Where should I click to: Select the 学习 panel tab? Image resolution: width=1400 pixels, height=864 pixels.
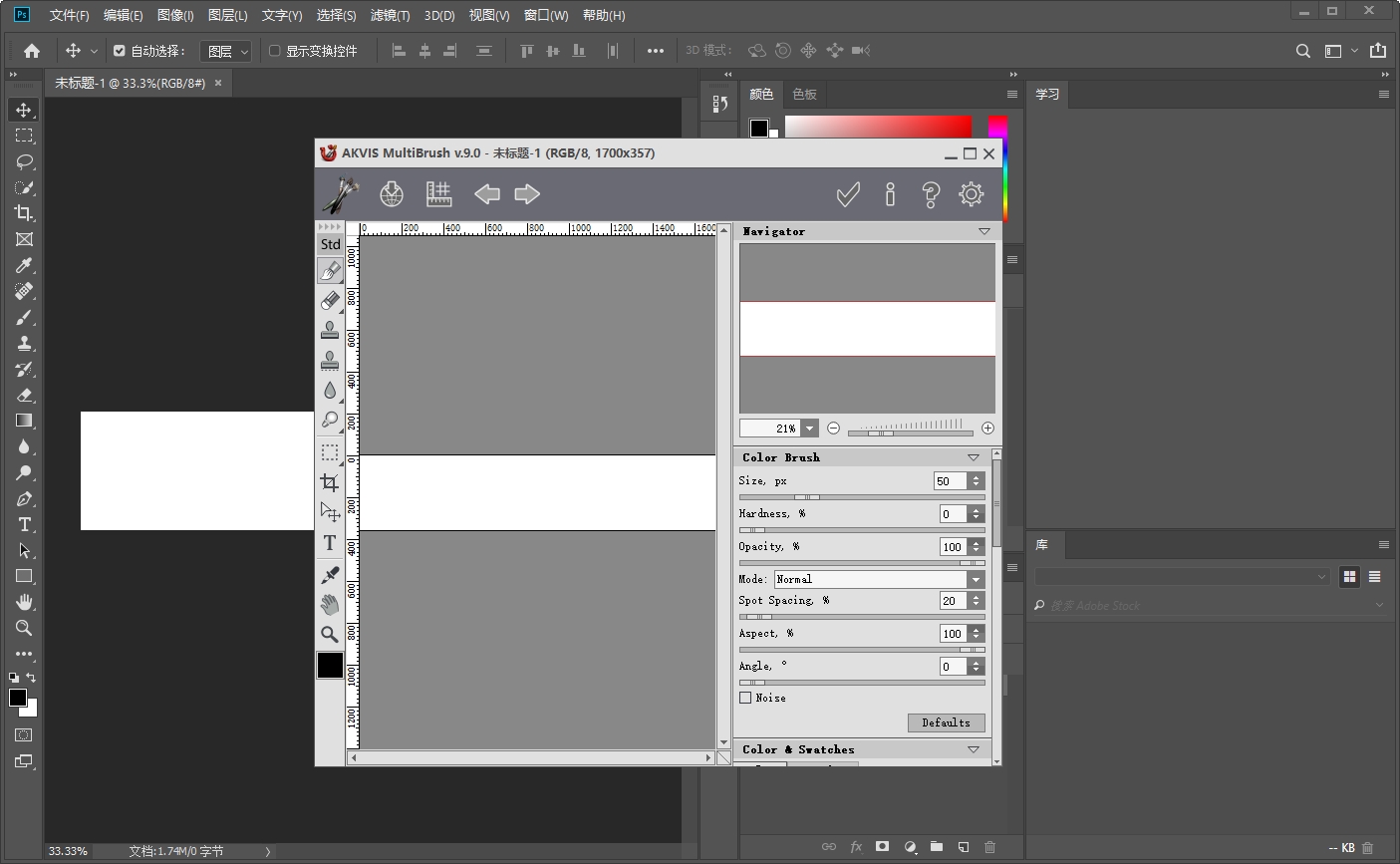[x=1047, y=95]
